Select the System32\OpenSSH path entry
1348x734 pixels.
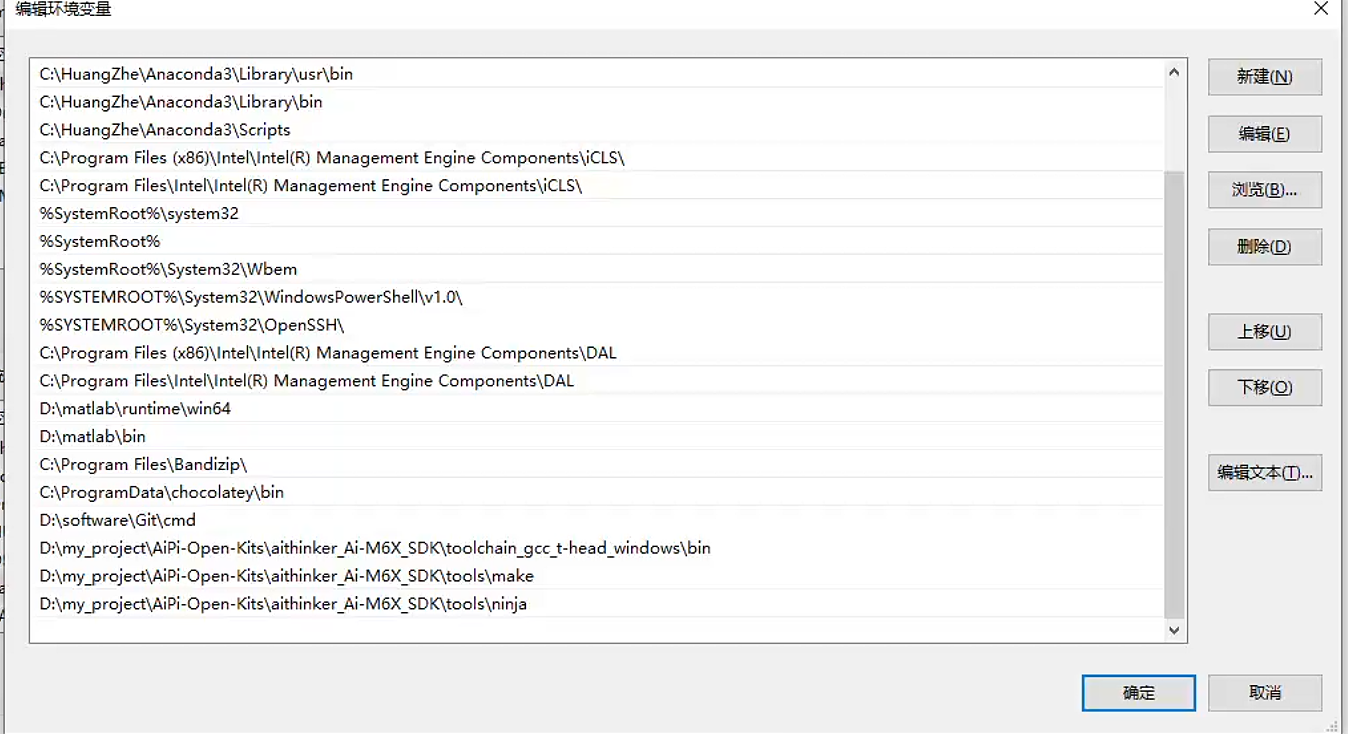tap(597, 325)
